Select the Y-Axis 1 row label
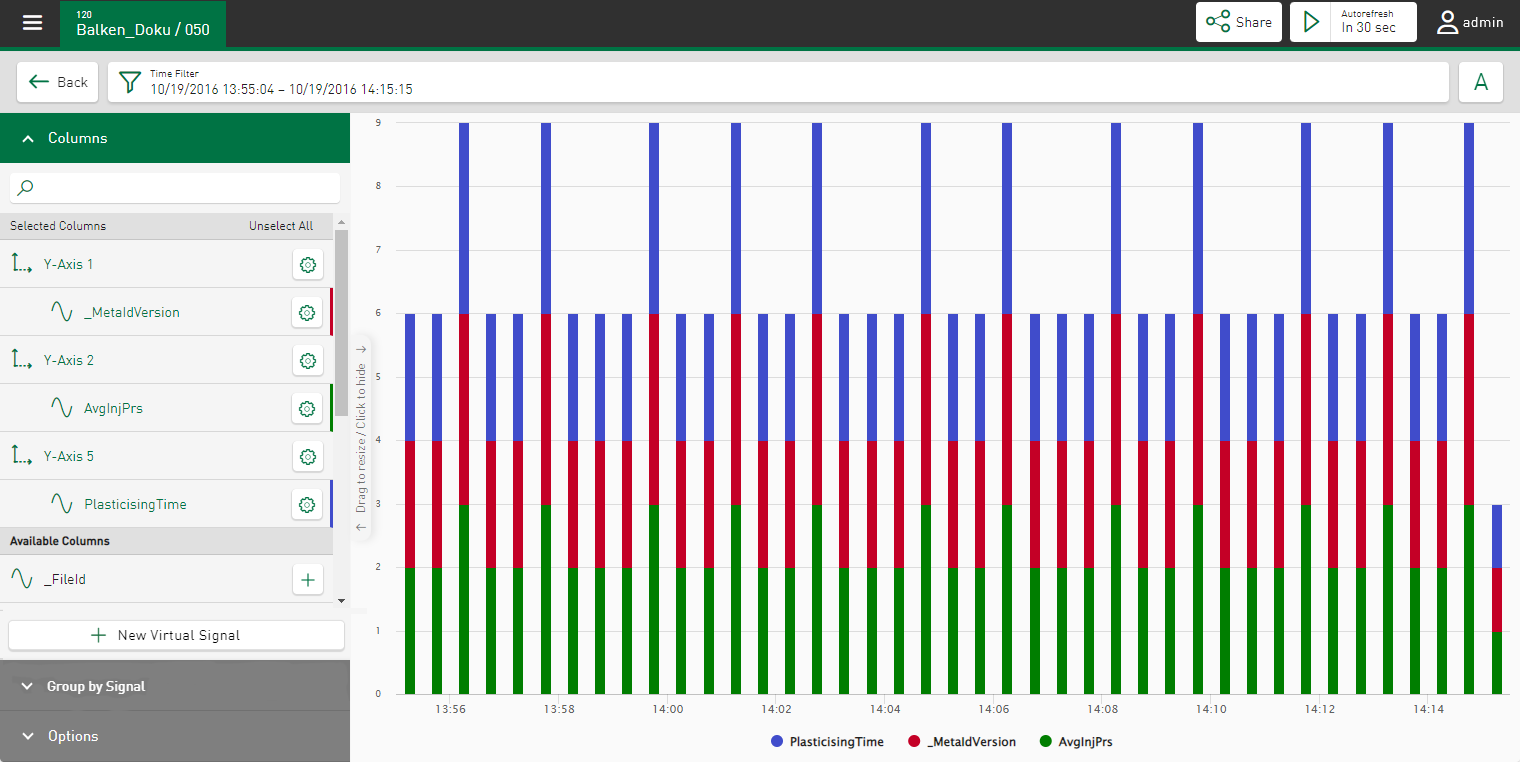This screenshot has width=1520, height=762. pos(69,264)
